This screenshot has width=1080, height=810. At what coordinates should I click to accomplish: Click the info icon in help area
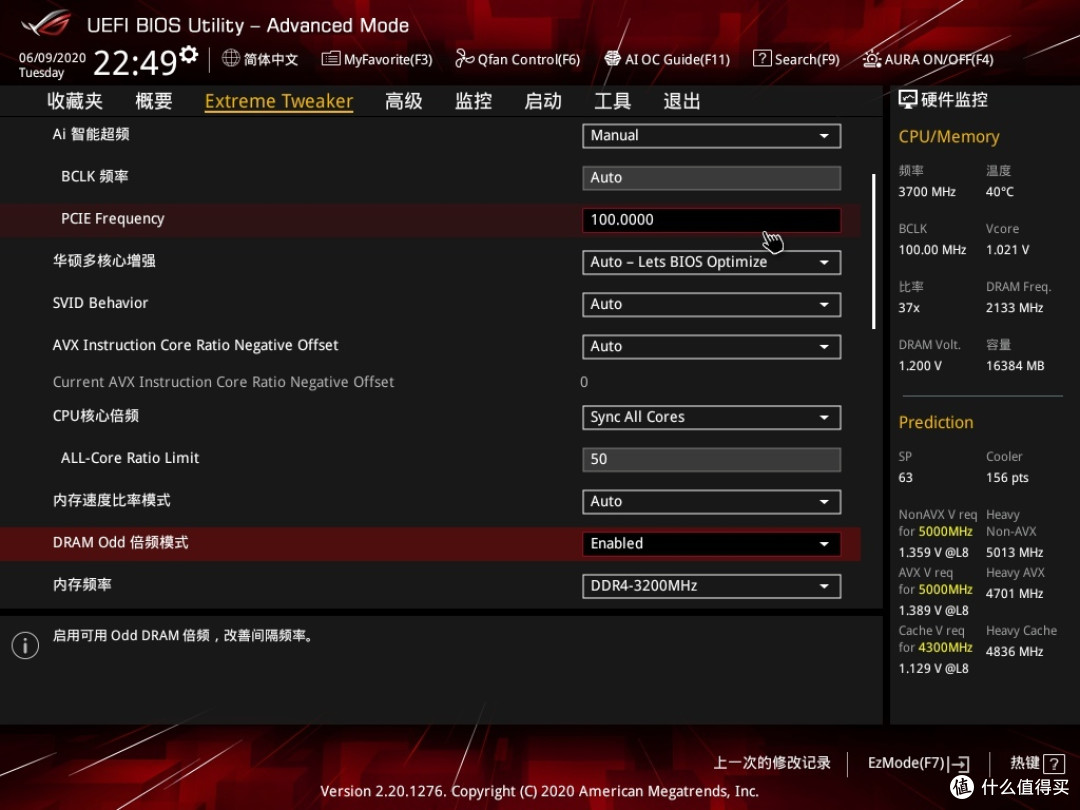point(25,645)
